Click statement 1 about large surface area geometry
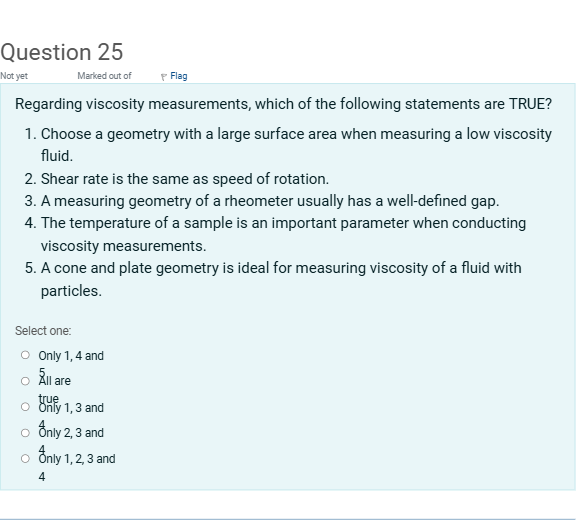The image size is (577, 520). coord(288,145)
